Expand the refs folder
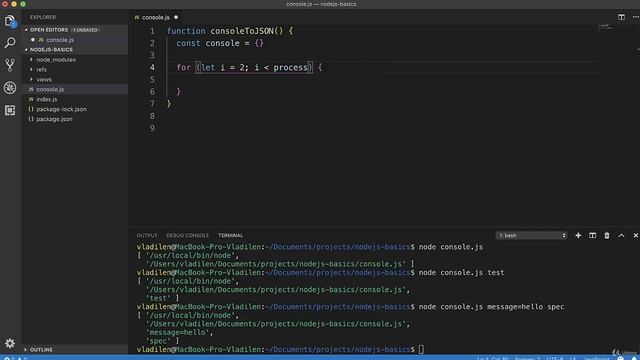The image size is (640, 360). click(x=41, y=69)
